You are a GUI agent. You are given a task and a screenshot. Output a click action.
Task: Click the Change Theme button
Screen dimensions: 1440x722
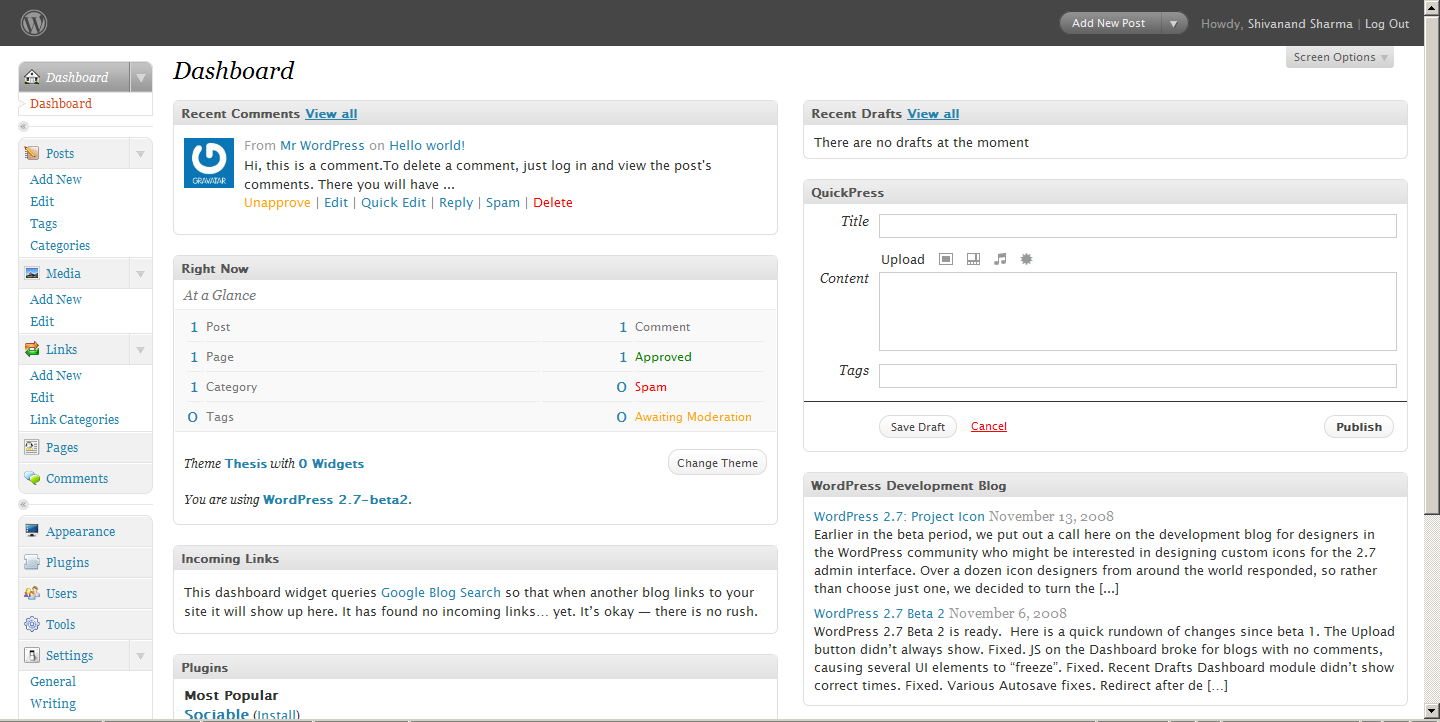click(717, 463)
